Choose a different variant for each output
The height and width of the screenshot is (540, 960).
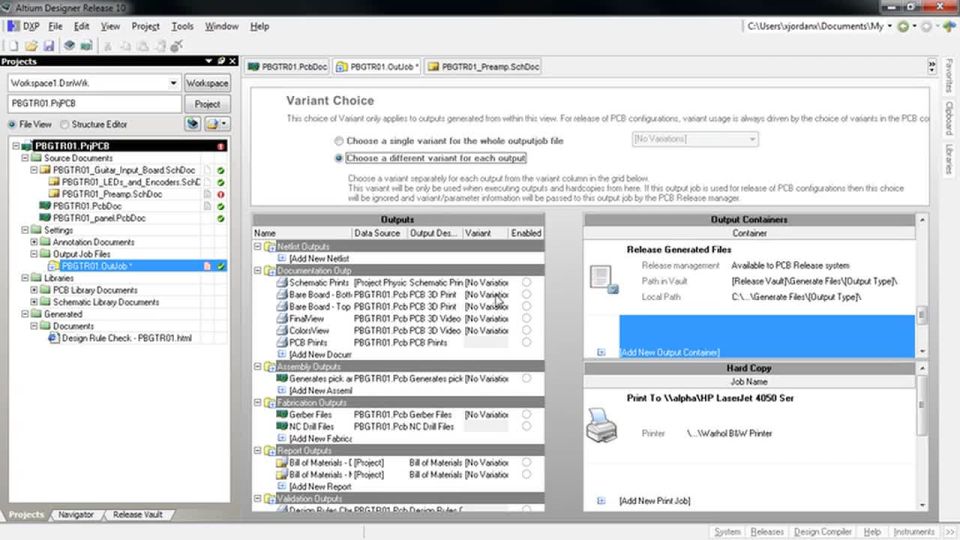pyautogui.click(x=339, y=158)
